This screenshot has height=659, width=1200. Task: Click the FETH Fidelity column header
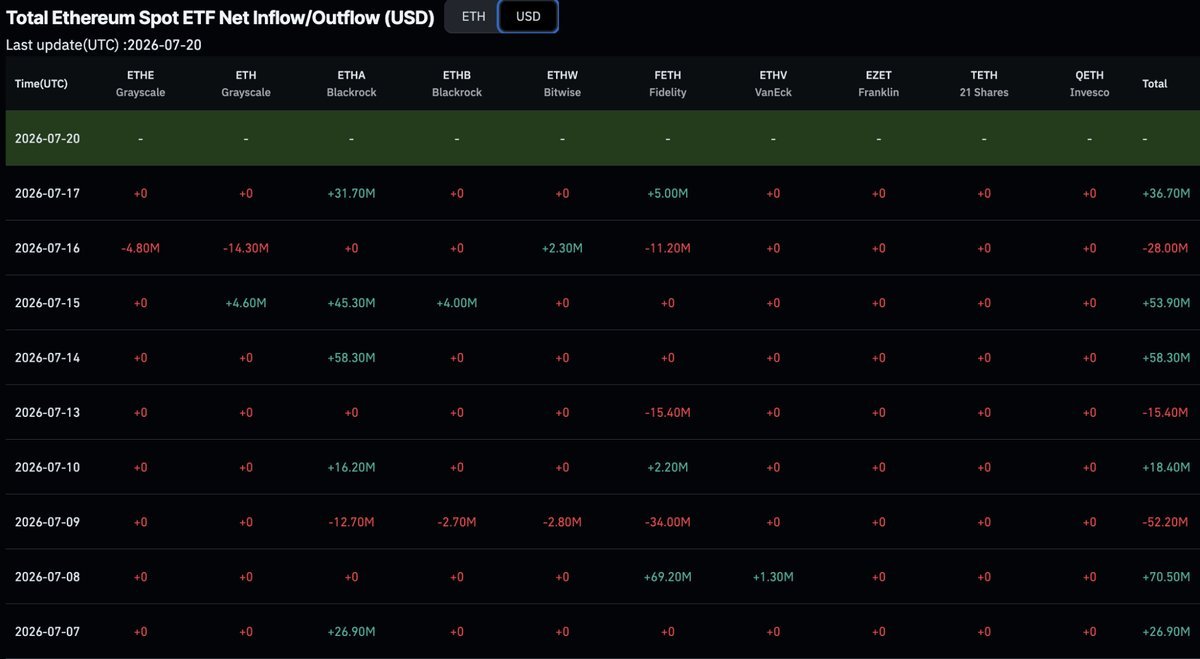pyautogui.click(x=668, y=84)
